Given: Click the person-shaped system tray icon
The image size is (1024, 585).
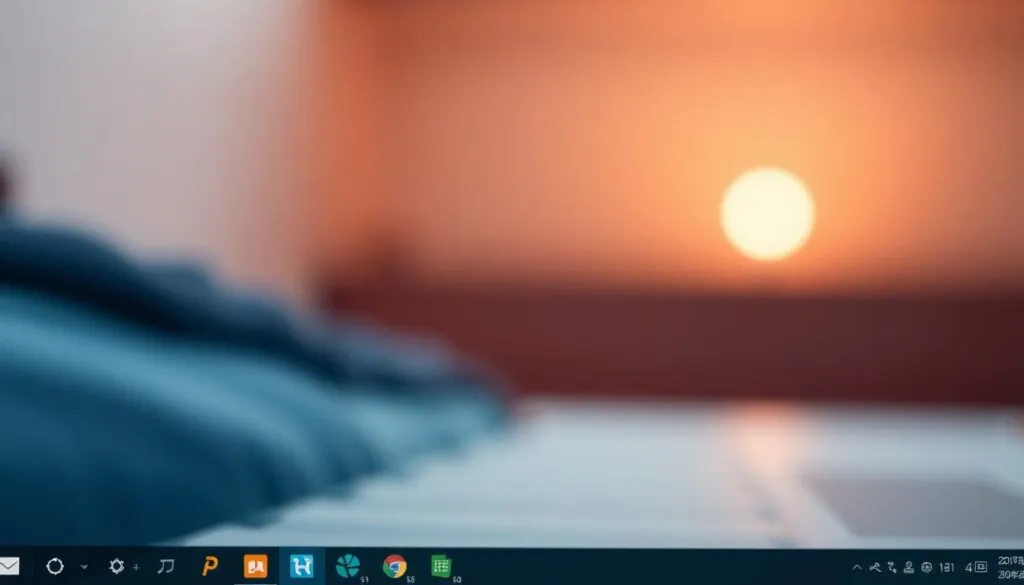Looking at the screenshot, I should click(x=909, y=568).
